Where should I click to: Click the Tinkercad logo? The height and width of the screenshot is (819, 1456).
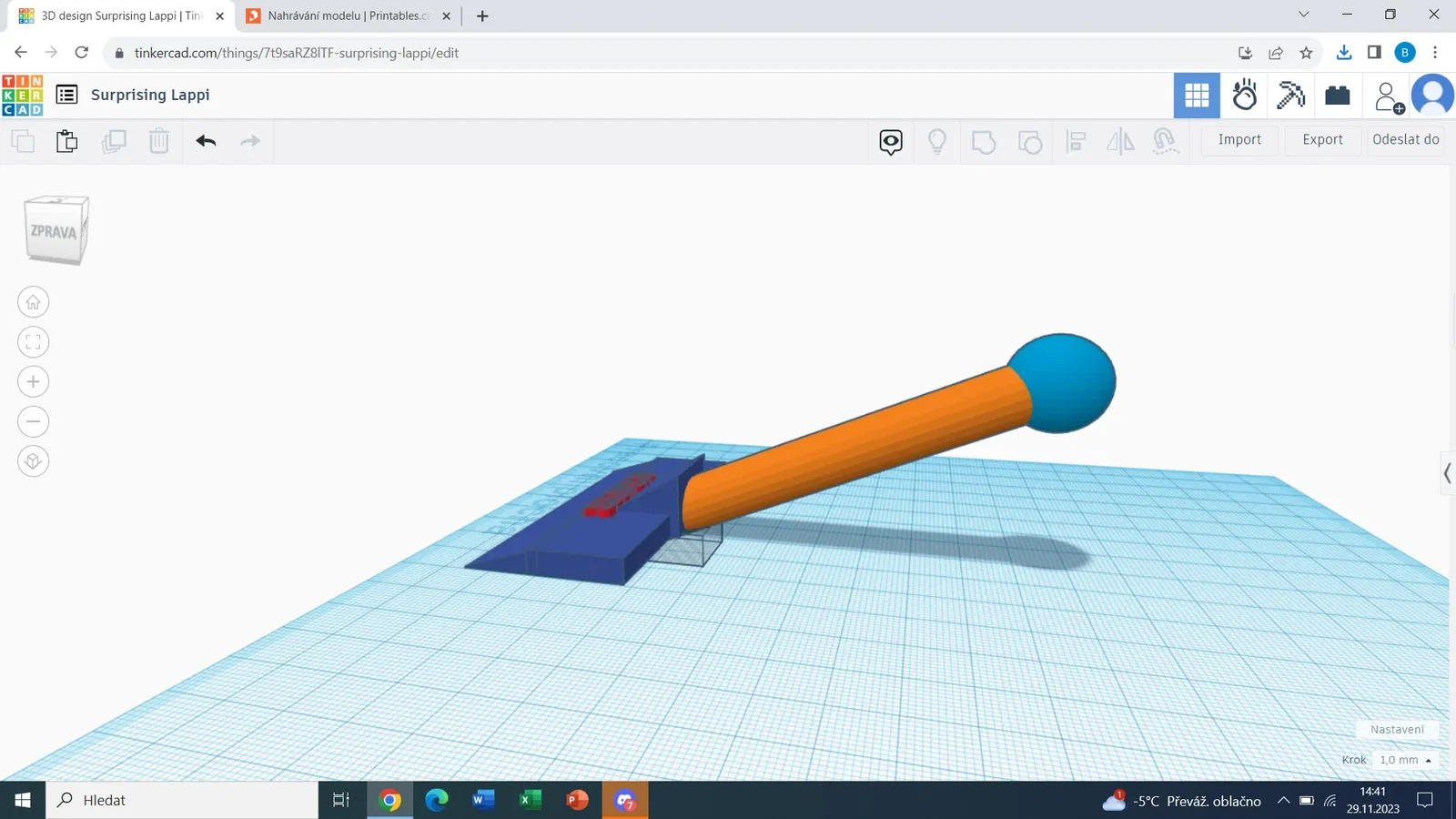click(23, 96)
